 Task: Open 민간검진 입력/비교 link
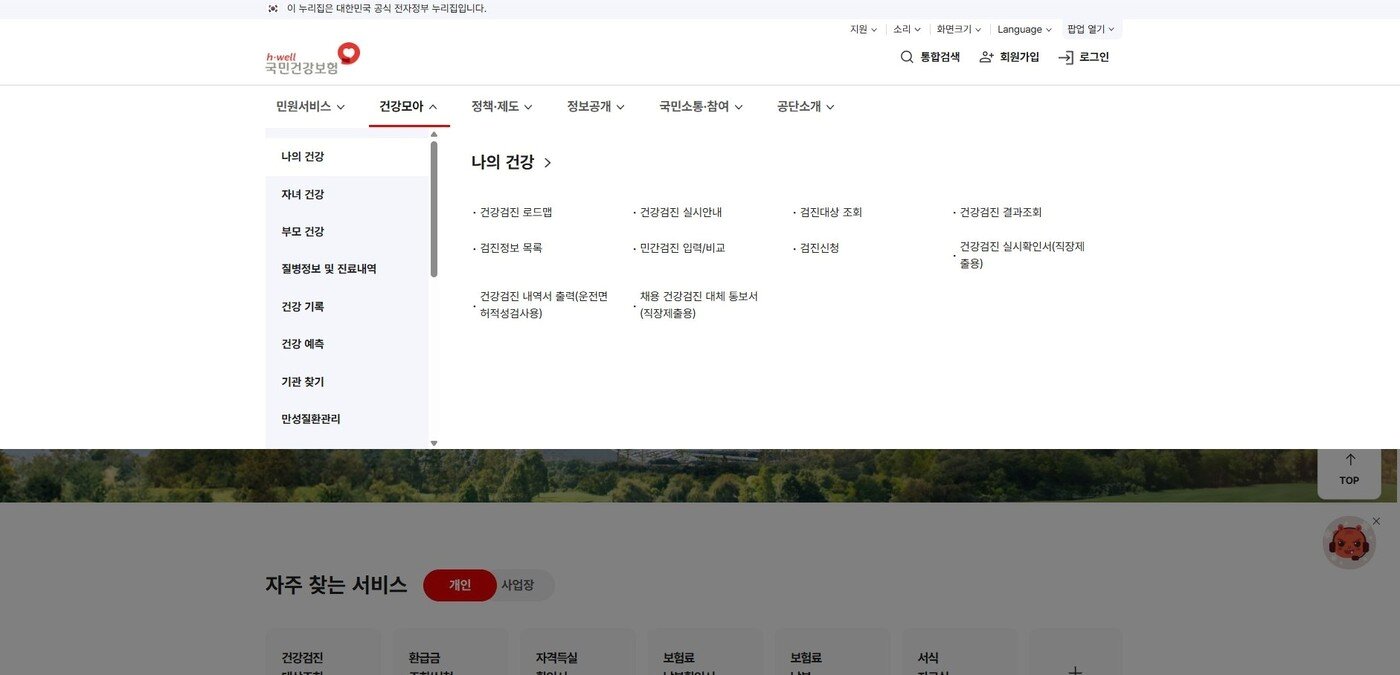683,247
